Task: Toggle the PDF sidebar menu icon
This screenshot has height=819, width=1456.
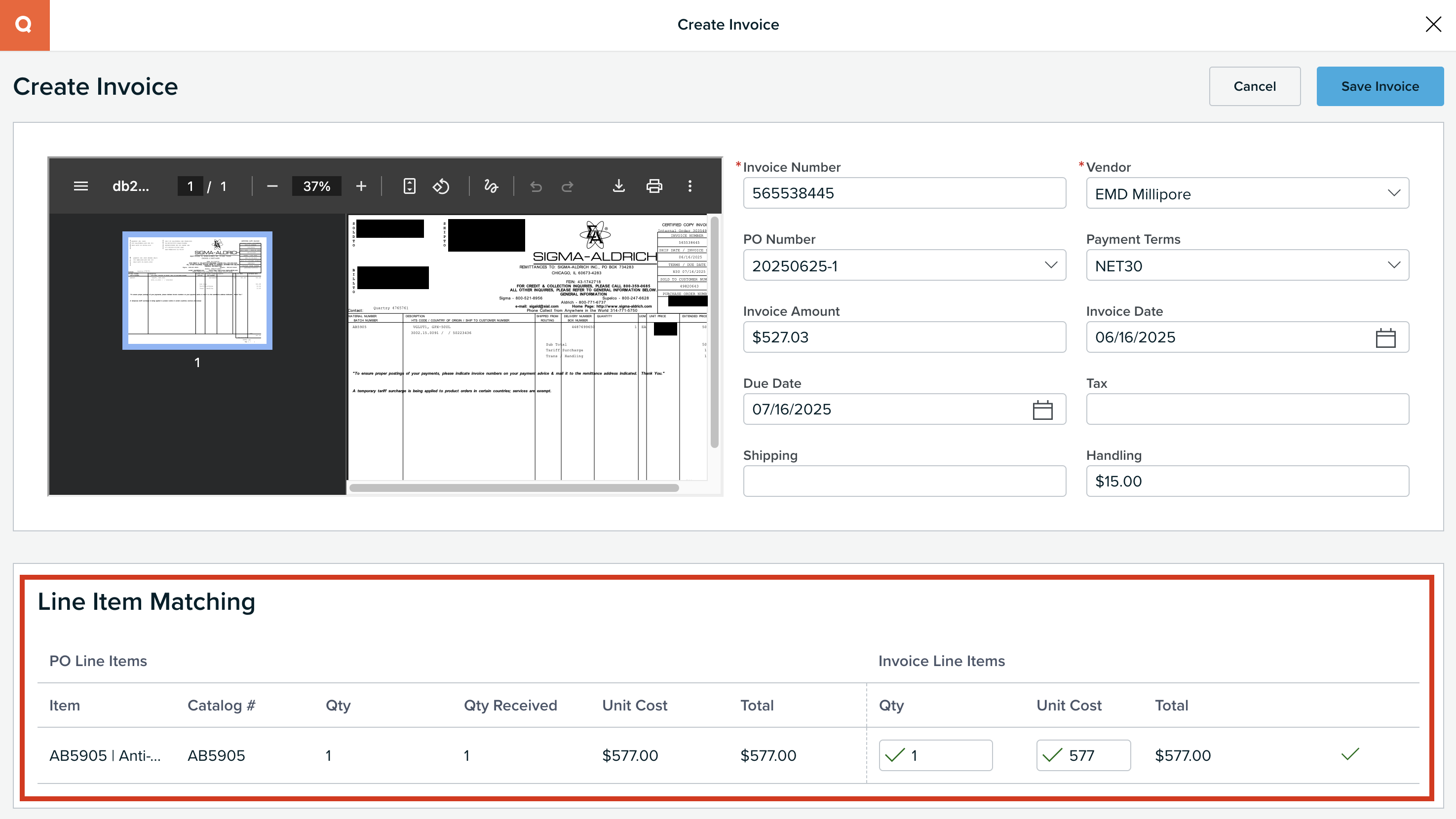Action: [81, 186]
